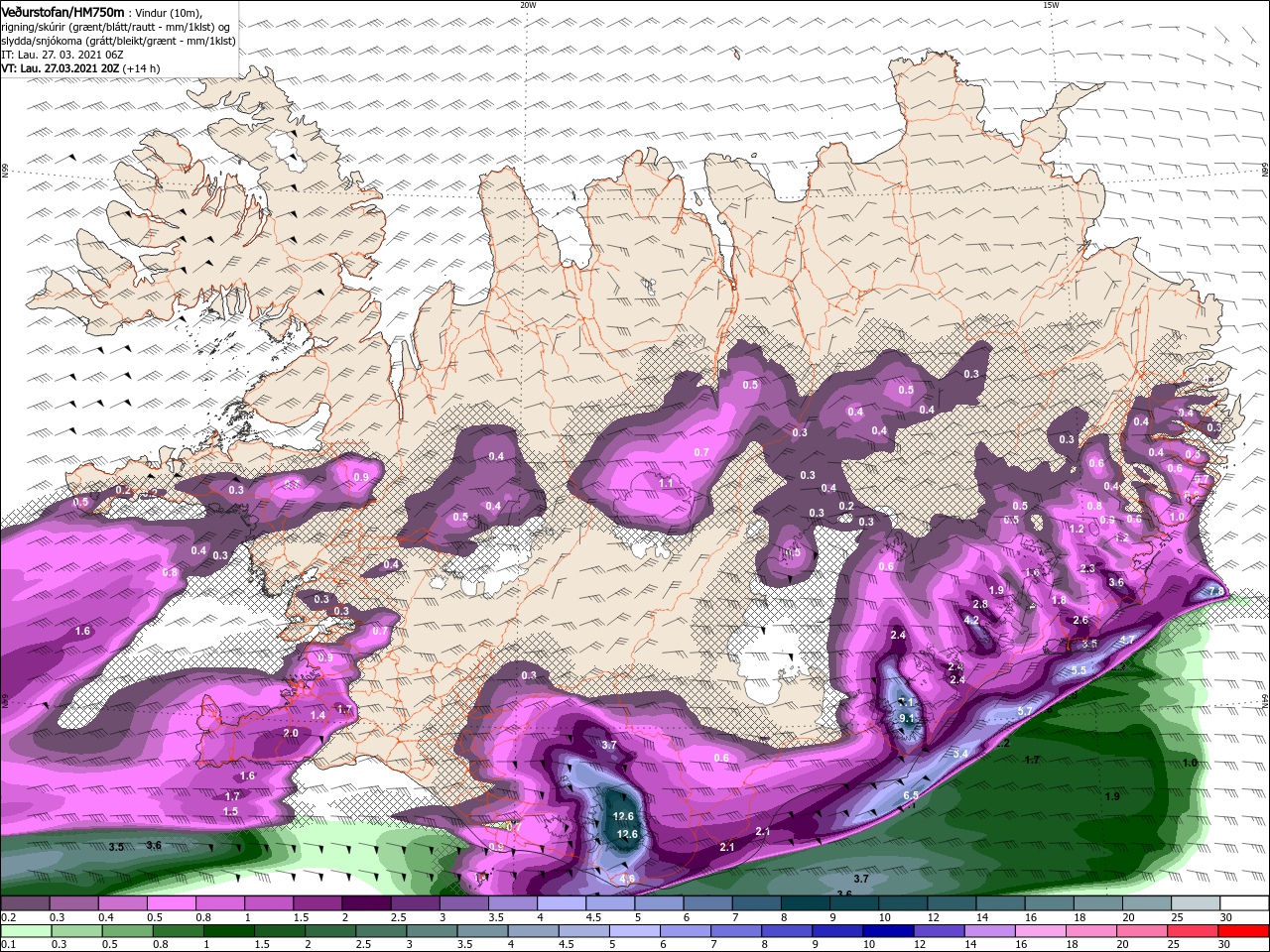This screenshot has height=952, width=1270.
Task: Select the rain legend swatch labeled 0.3
Action: tap(76, 931)
